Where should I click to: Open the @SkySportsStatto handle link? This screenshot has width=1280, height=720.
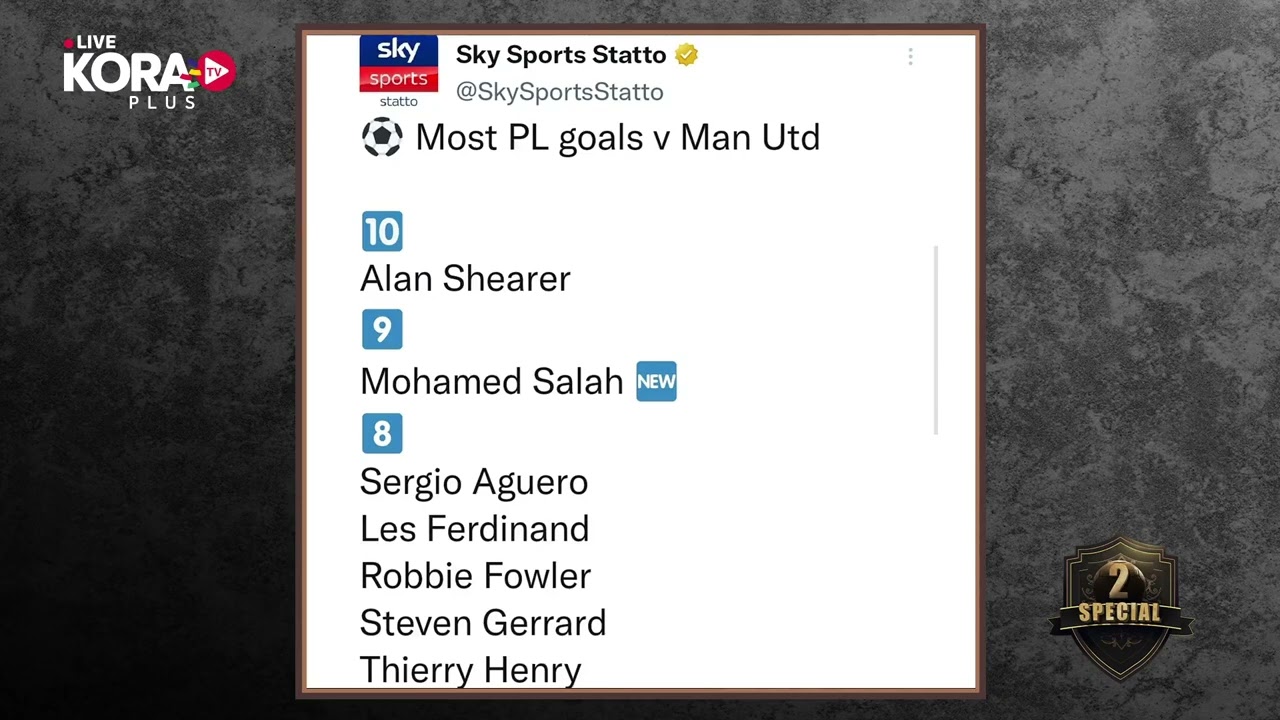click(559, 92)
